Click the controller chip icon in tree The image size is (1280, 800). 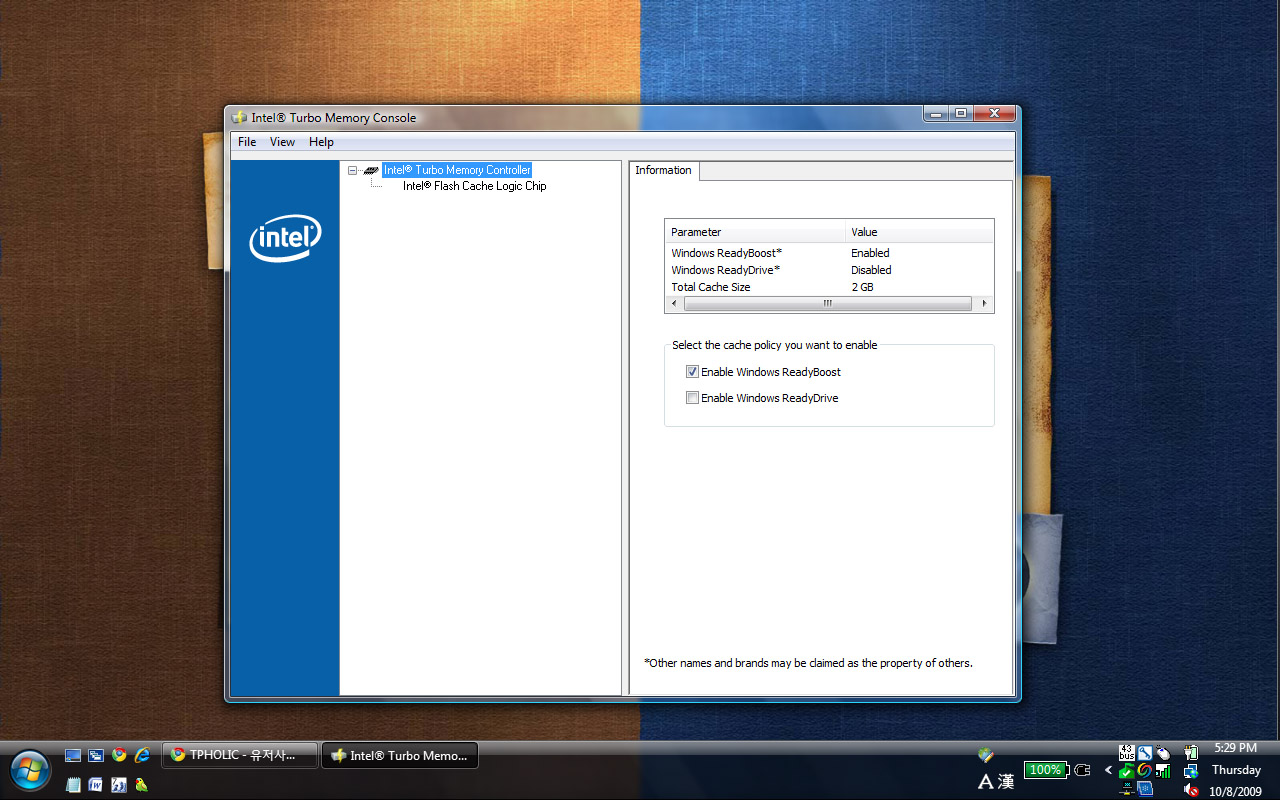click(x=371, y=171)
